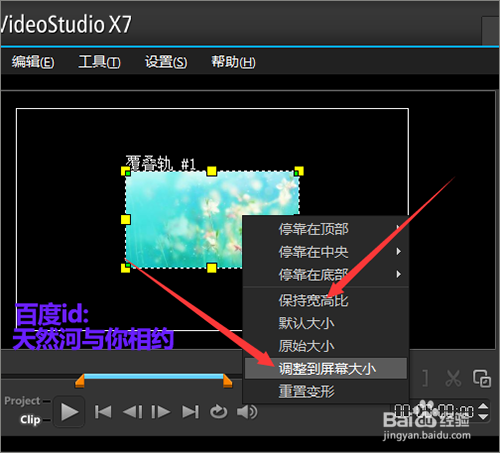Expand submenu arrow for 停靠在中央
The width and height of the screenshot is (500, 453).
[x=398, y=251]
